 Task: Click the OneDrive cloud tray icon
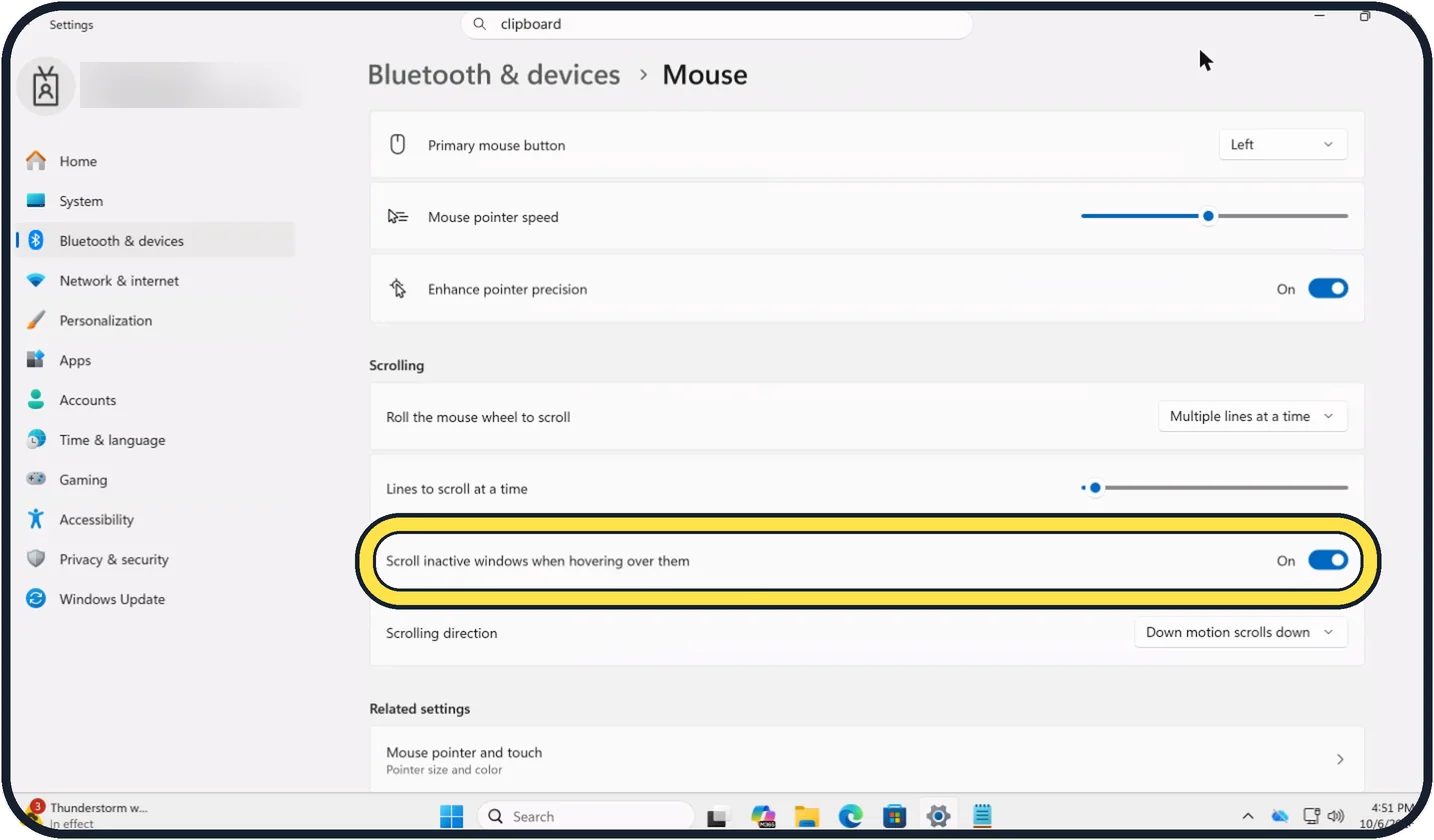coord(1280,816)
